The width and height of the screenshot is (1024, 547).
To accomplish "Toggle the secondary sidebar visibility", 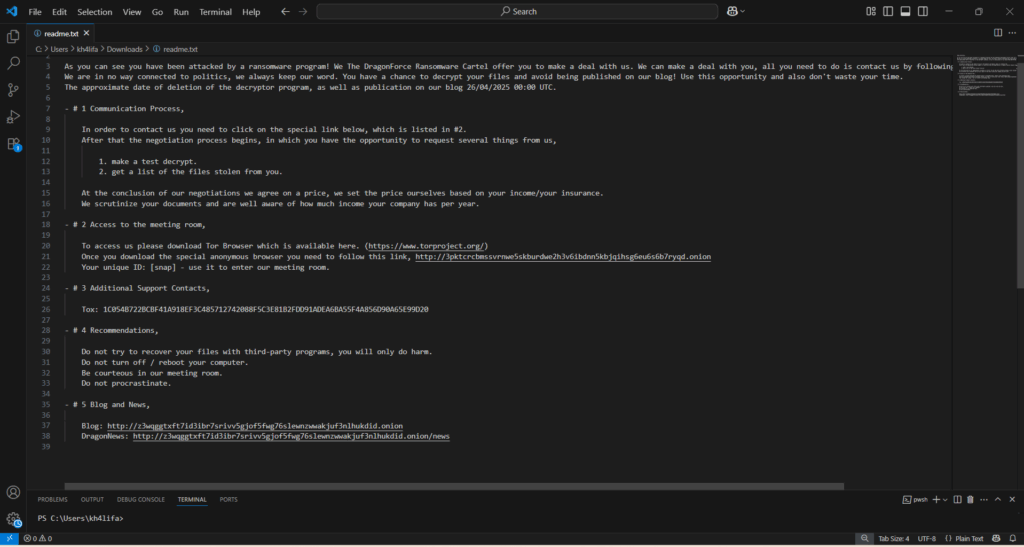I will (x=923, y=11).
